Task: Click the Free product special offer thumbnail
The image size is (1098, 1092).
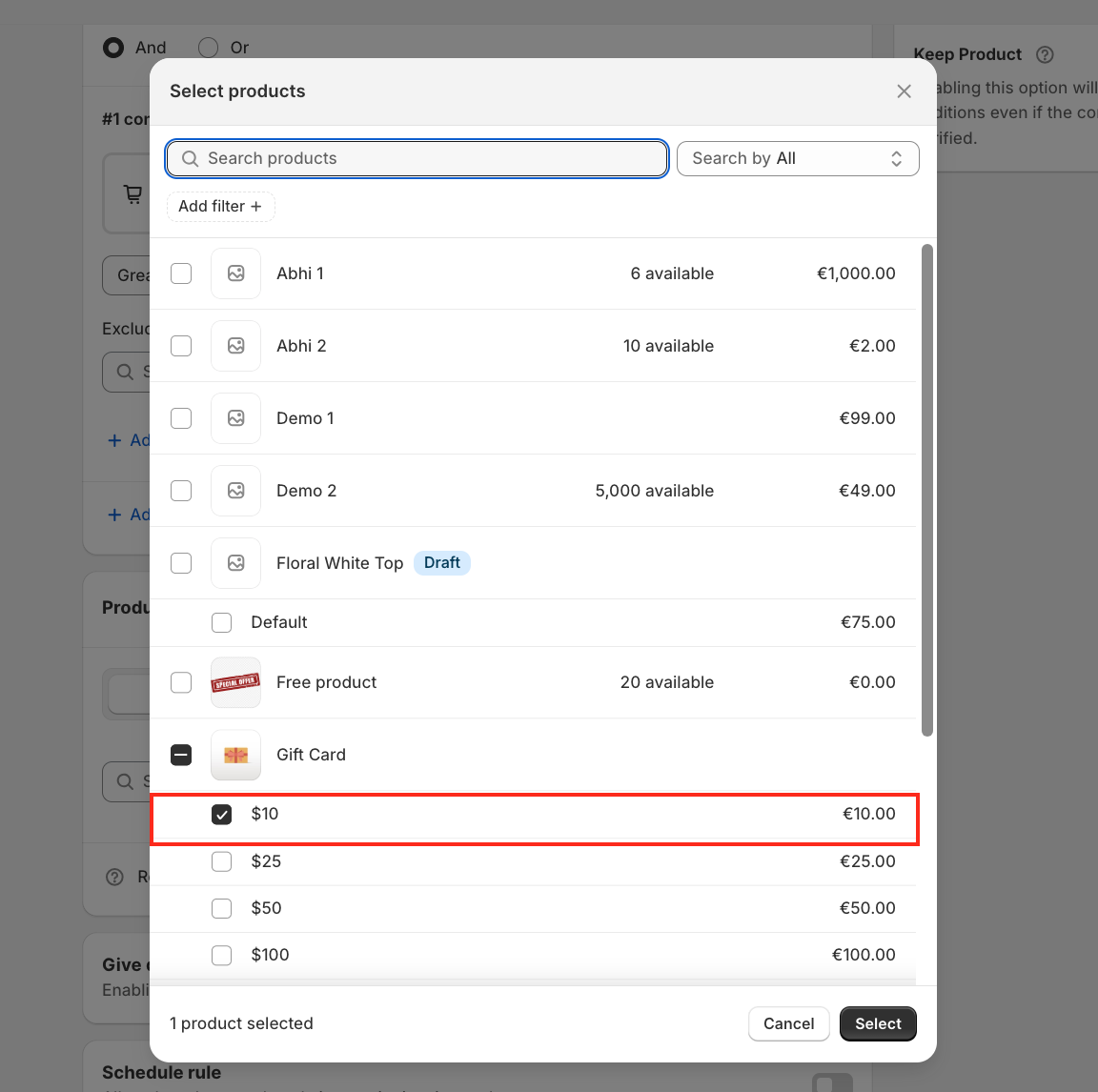Action: (235, 682)
